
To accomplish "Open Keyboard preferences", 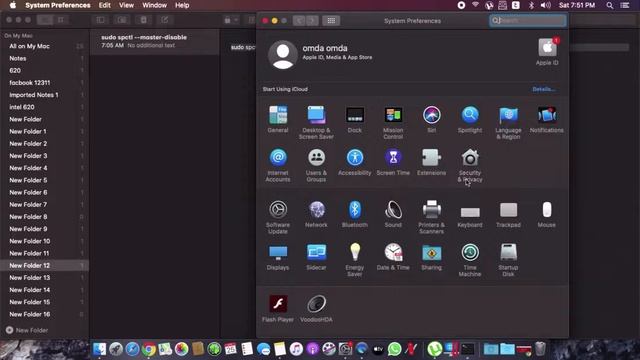I will 470,213.
